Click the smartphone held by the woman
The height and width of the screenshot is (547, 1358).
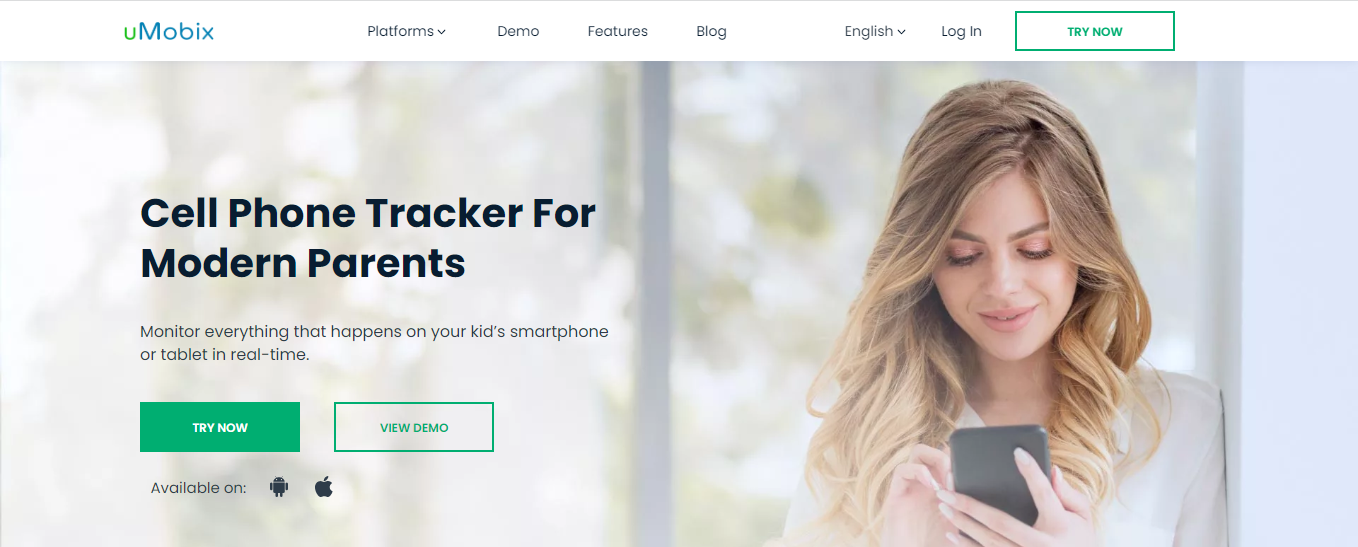(x=999, y=471)
